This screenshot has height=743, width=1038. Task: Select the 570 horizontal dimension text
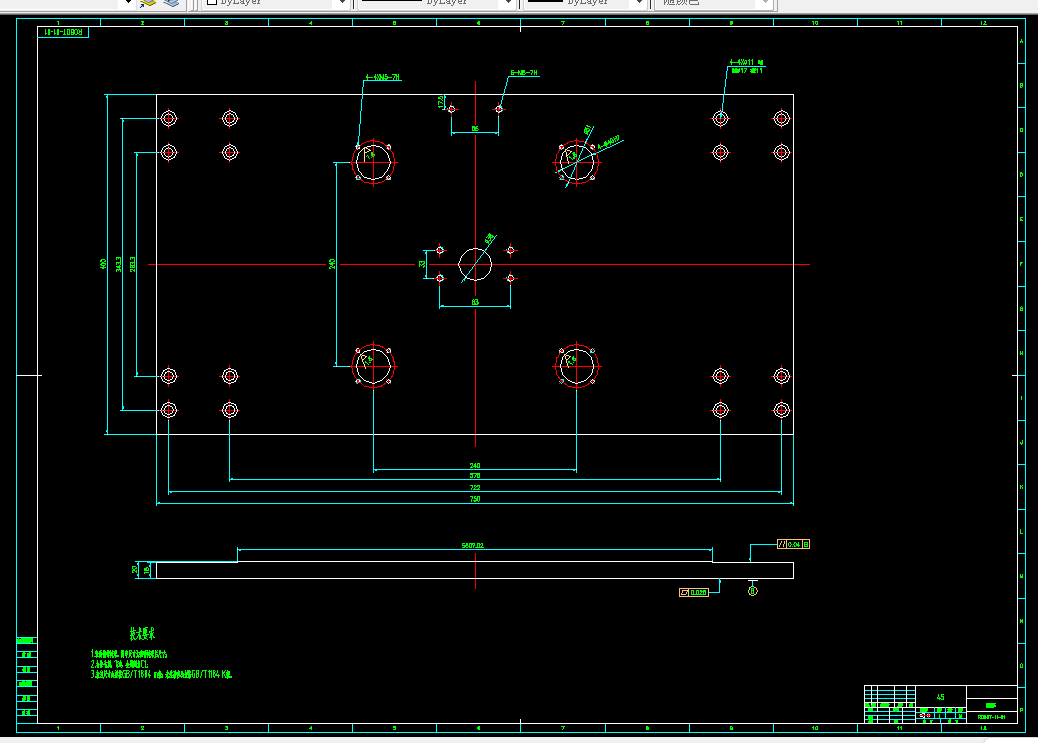pos(475,475)
